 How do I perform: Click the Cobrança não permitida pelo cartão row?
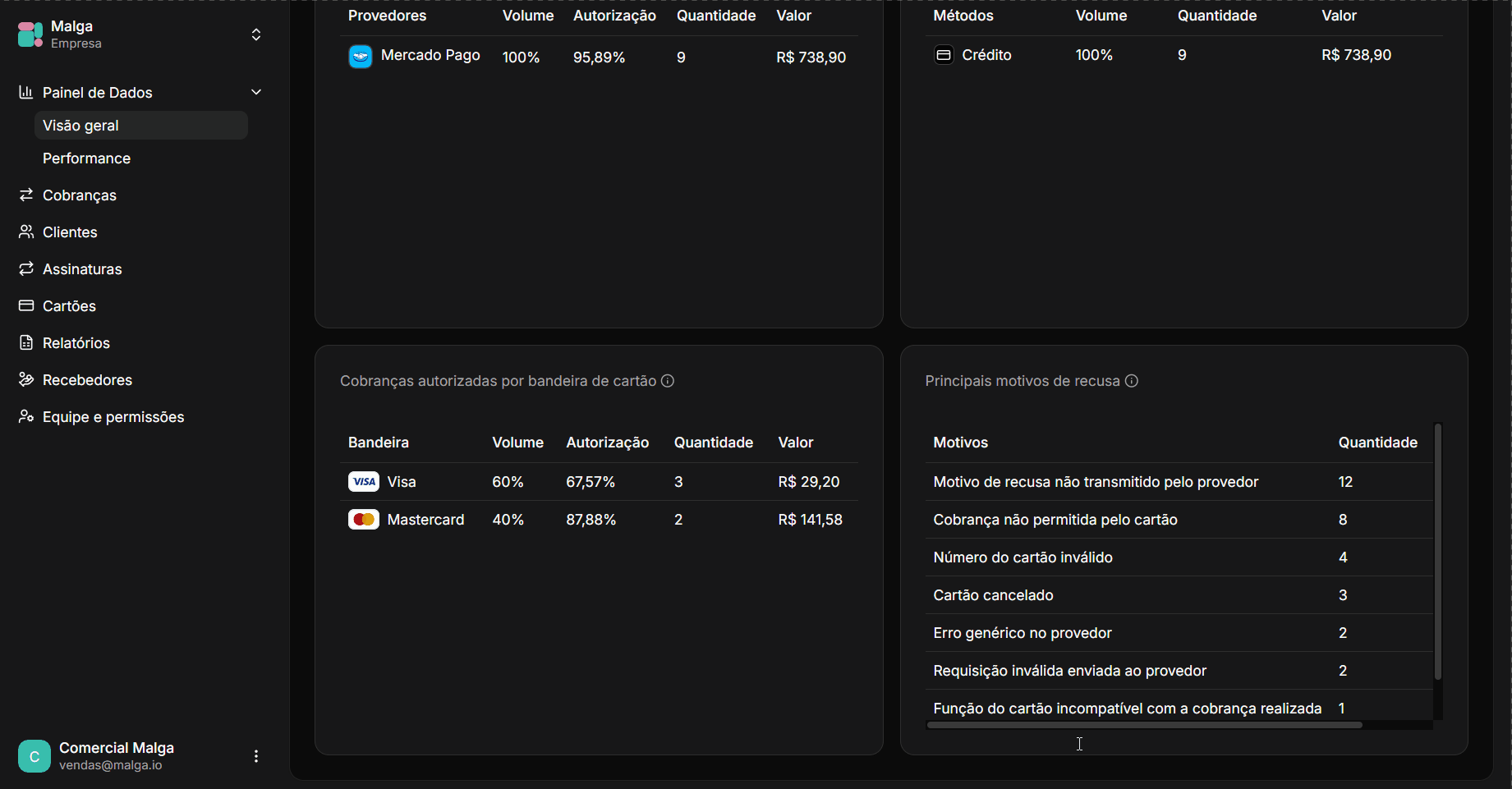(x=1179, y=520)
